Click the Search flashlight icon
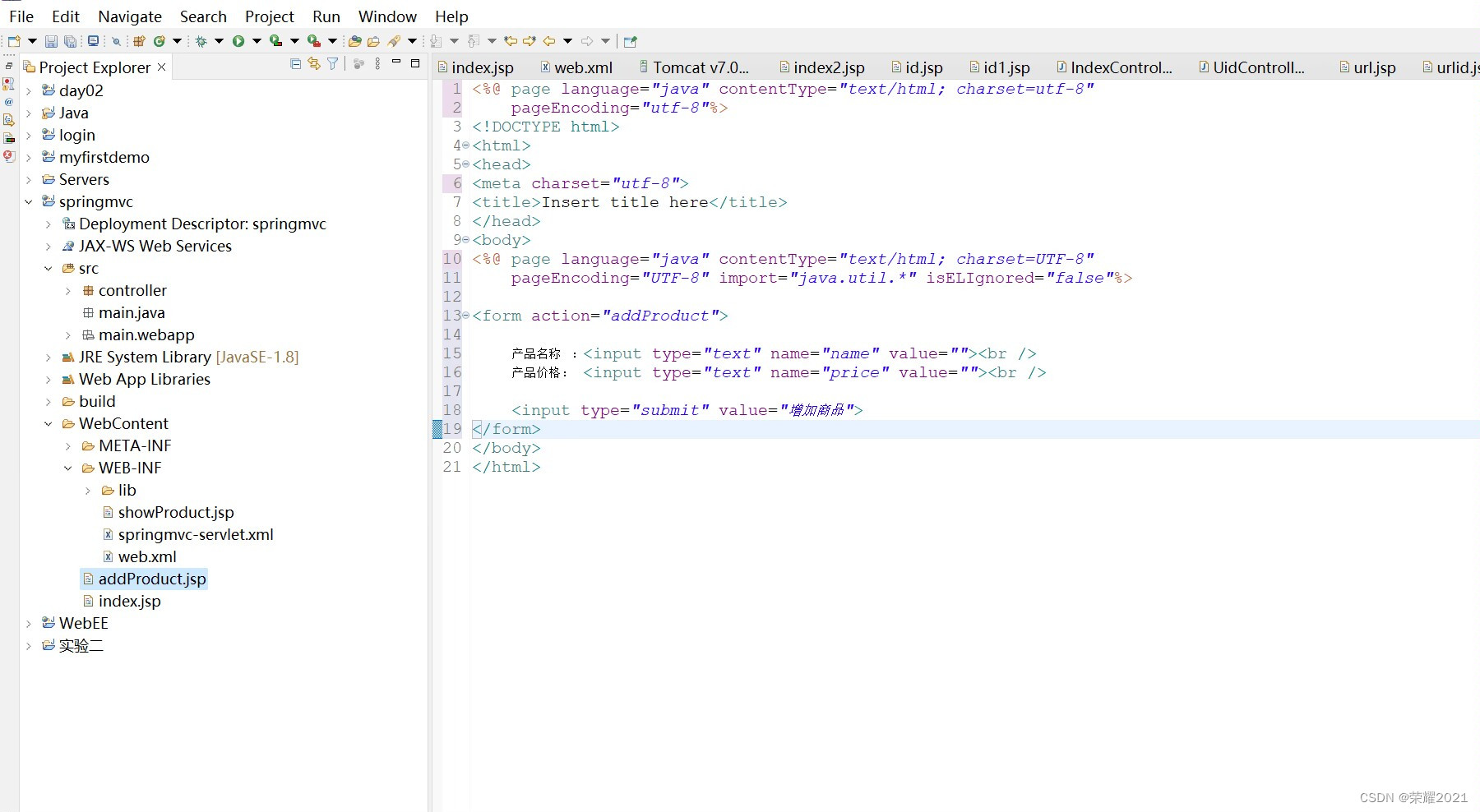 [x=395, y=41]
